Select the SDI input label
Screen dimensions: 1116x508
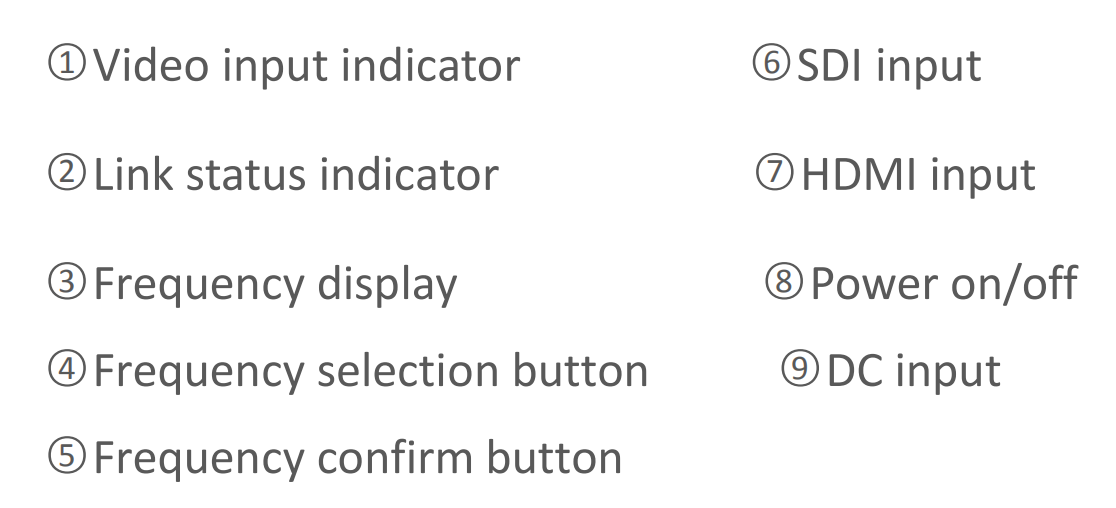pyautogui.click(x=889, y=66)
